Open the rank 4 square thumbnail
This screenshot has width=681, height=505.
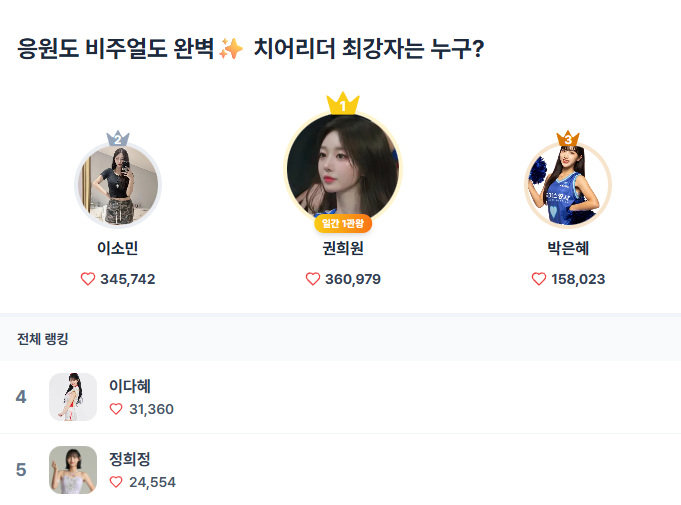[73, 397]
